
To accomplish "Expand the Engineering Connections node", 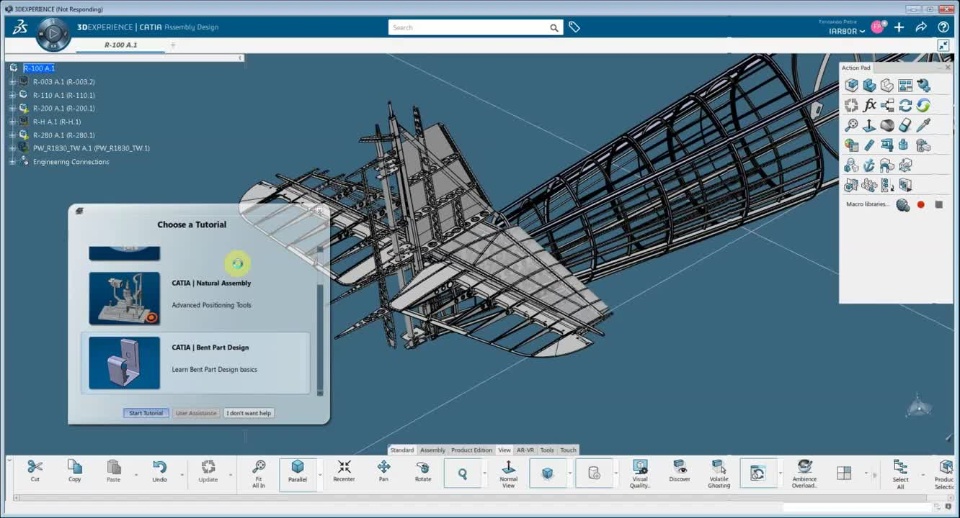I will (12, 162).
